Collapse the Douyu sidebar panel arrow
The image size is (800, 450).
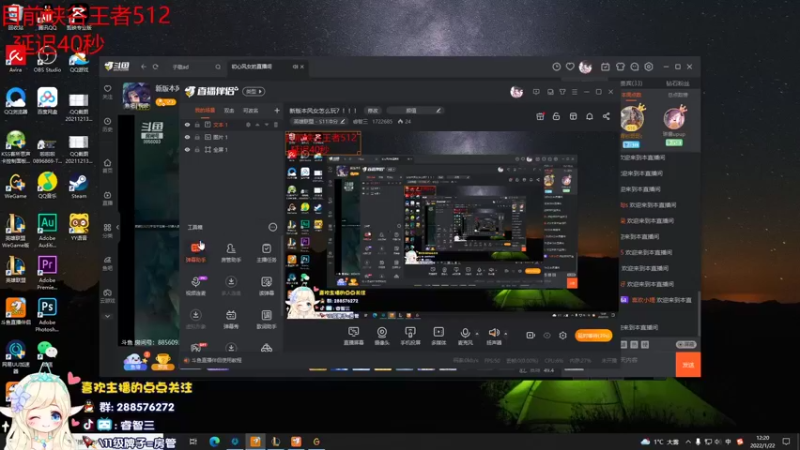[x=117, y=227]
